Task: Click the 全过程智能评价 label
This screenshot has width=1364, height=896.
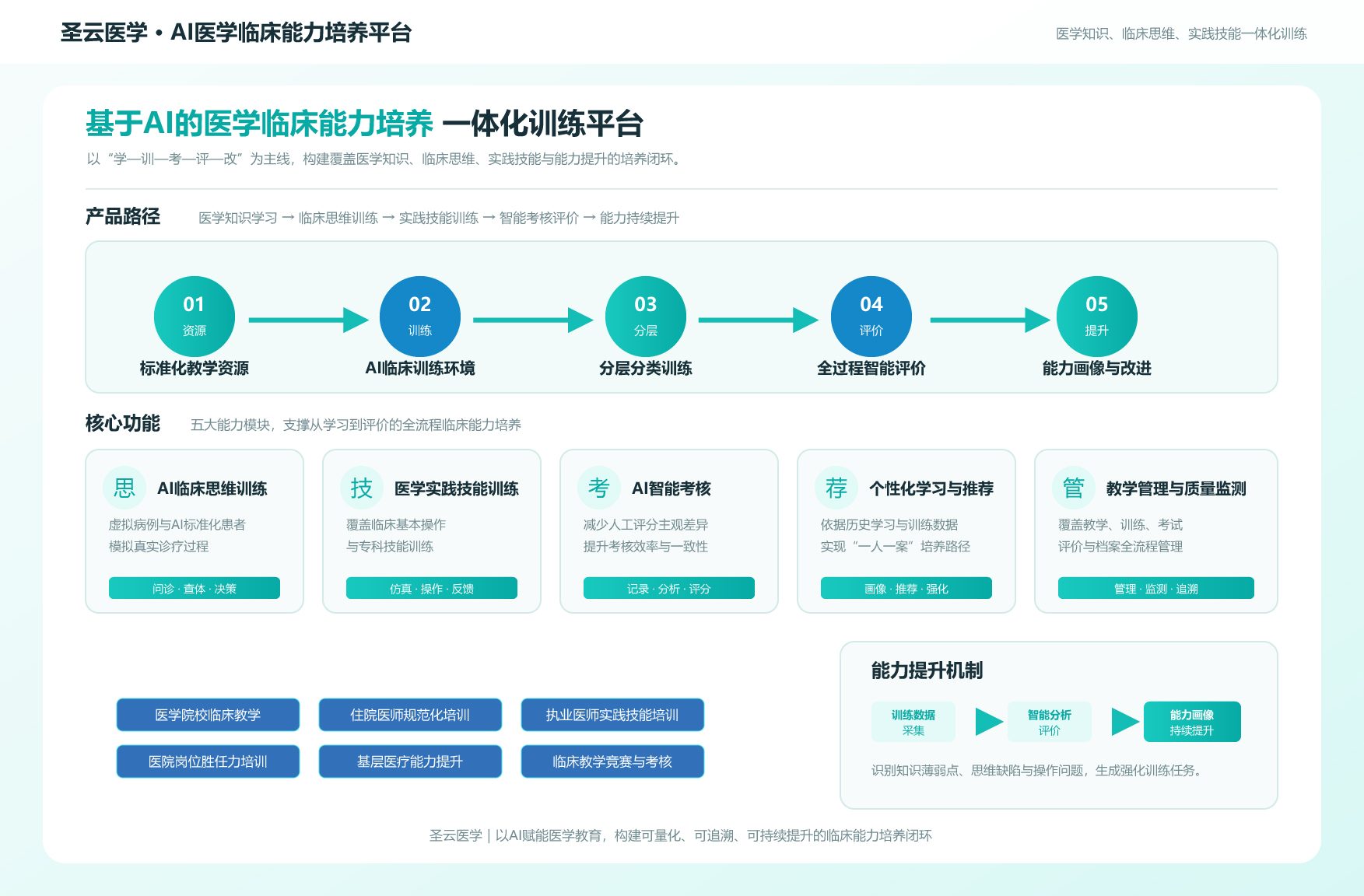Action: tap(871, 368)
